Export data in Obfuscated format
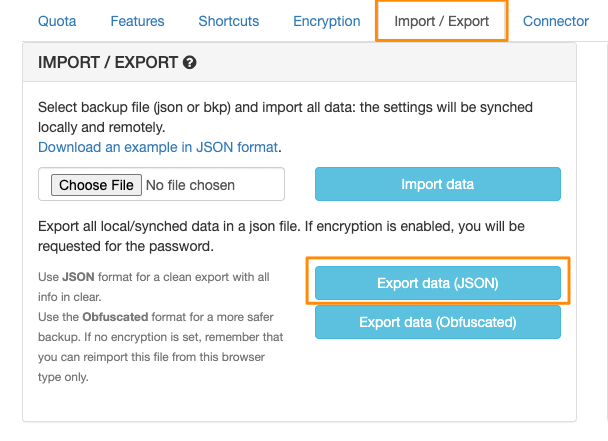This screenshot has height=441, width=608. [x=437, y=322]
